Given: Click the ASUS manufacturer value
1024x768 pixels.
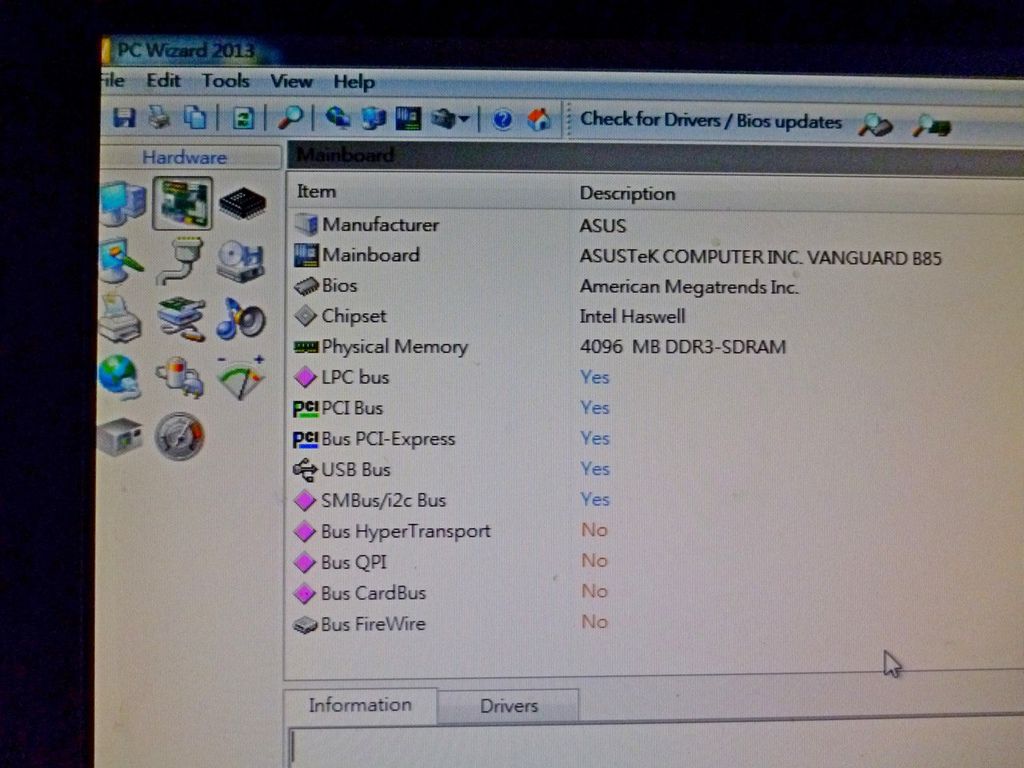Looking at the screenshot, I should coord(603,226).
